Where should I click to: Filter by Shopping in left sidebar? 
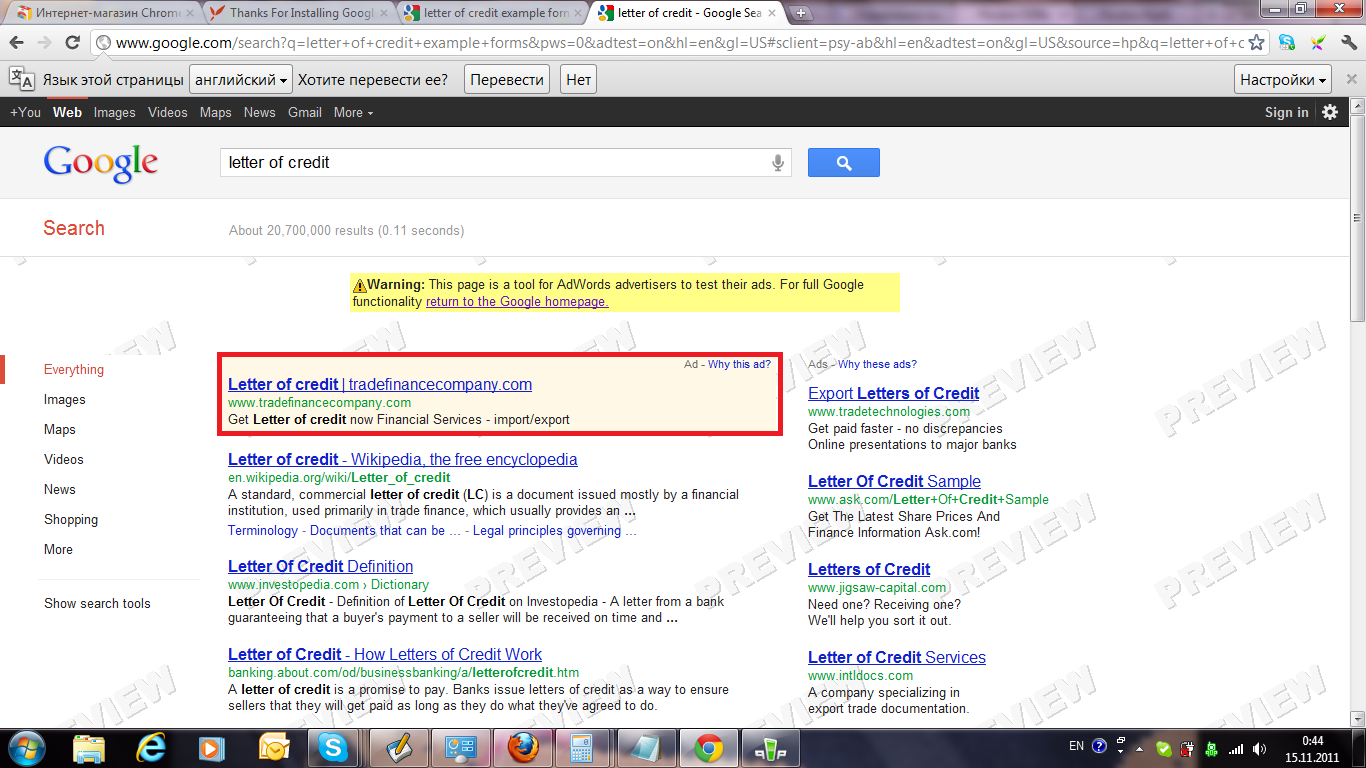click(x=70, y=519)
